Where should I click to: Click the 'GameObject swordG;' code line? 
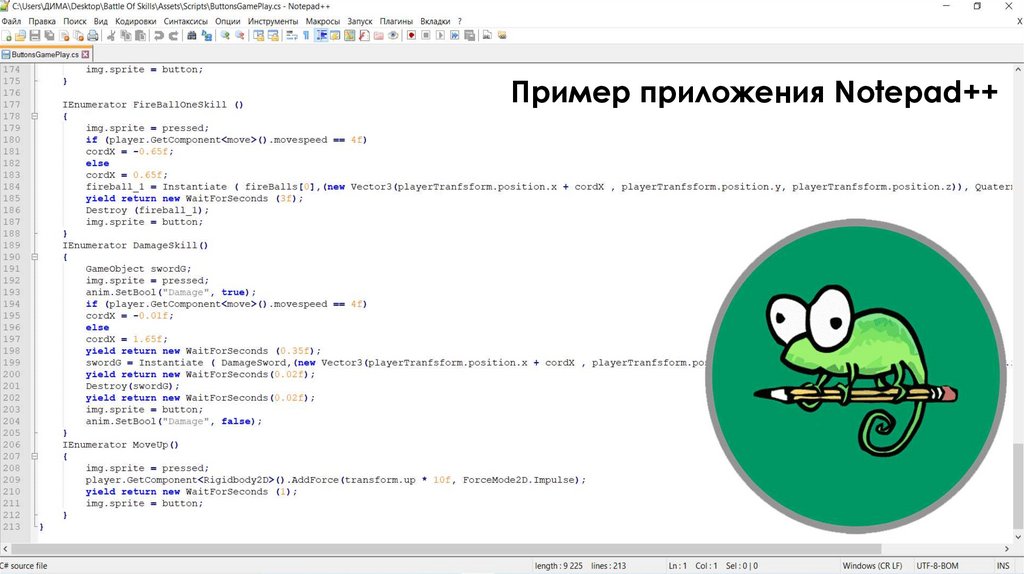pos(138,269)
